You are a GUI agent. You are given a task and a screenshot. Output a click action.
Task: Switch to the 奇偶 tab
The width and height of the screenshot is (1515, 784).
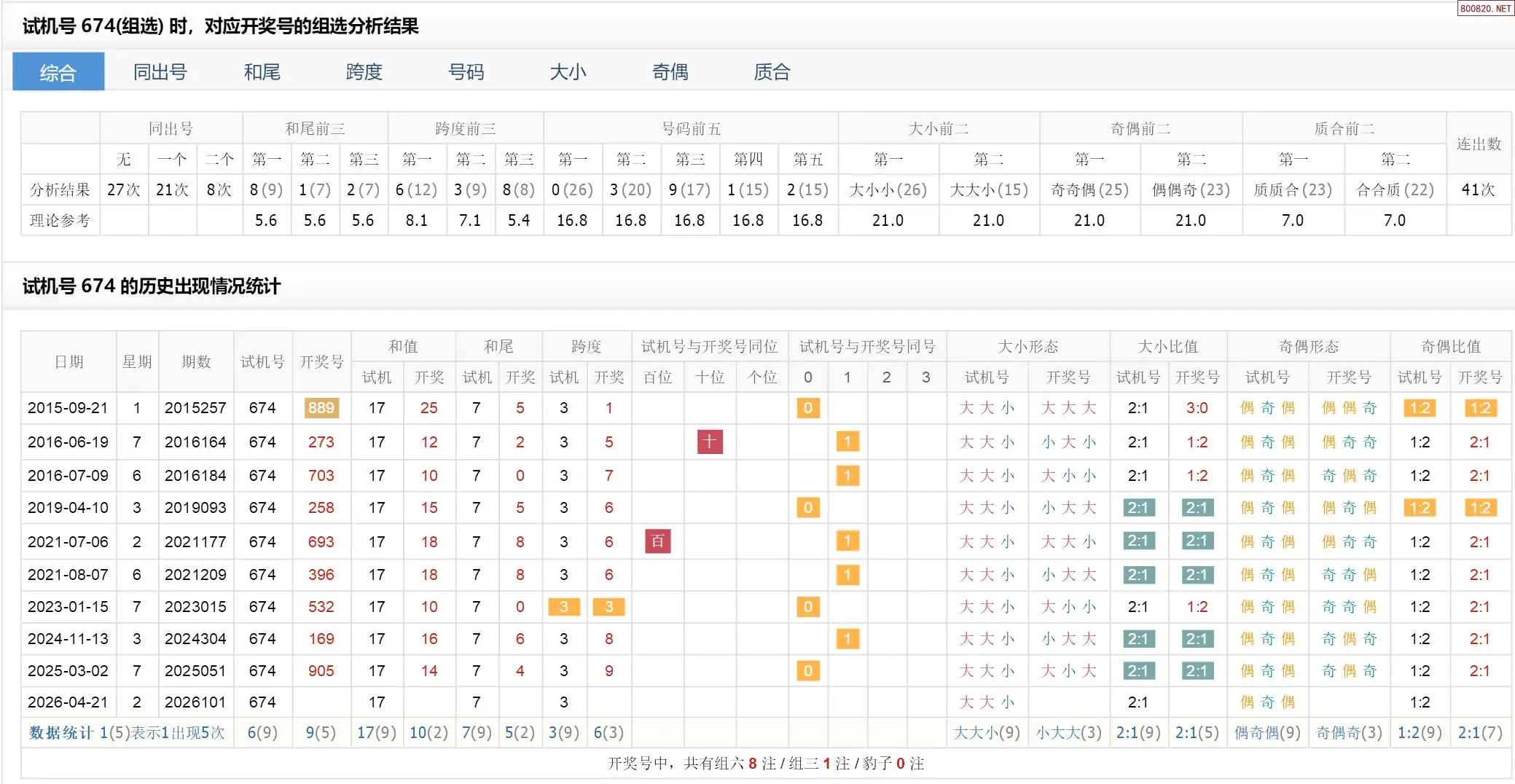(x=670, y=72)
